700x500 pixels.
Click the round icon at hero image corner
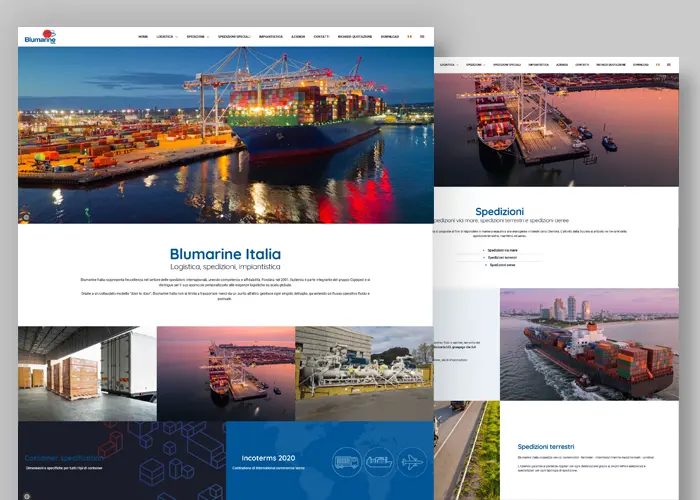pyautogui.click(x=26, y=217)
